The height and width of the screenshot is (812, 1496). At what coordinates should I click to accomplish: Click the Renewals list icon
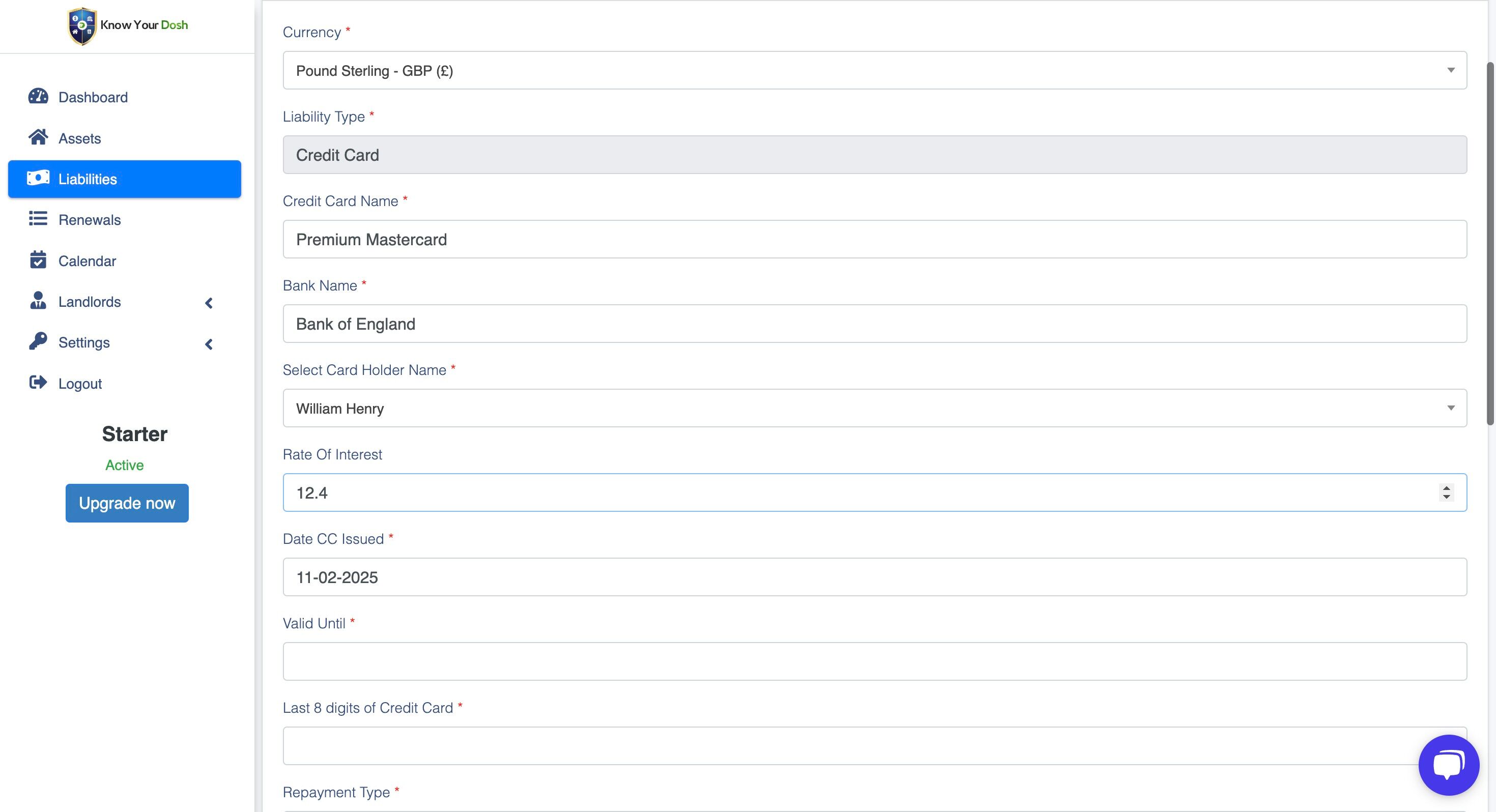(x=38, y=219)
